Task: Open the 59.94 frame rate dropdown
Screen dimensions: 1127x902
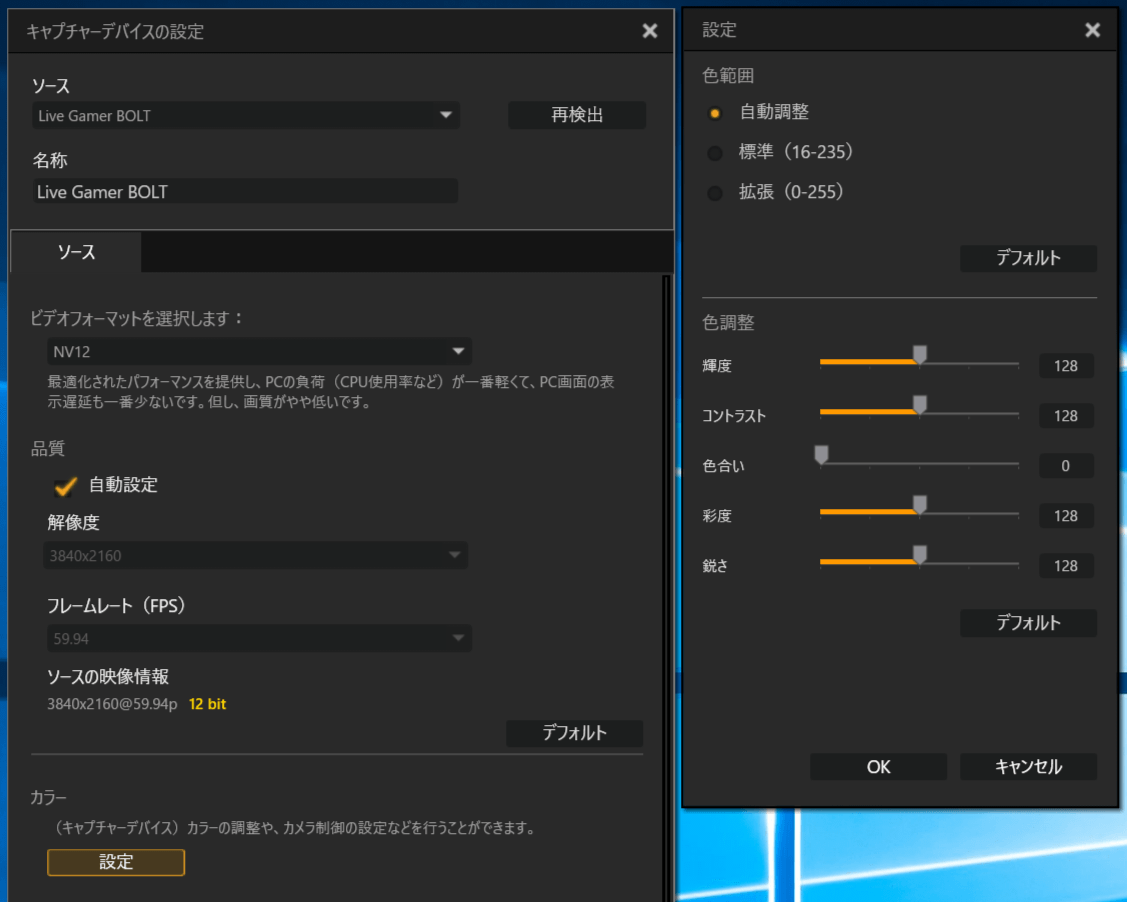Action: pyautogui.click(x=259, y=638)
